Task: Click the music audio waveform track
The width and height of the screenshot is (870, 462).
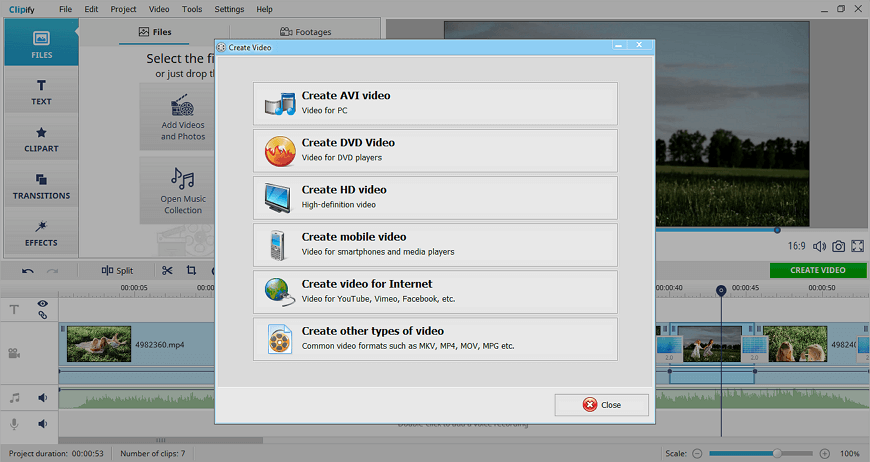Action: [136, 398]
